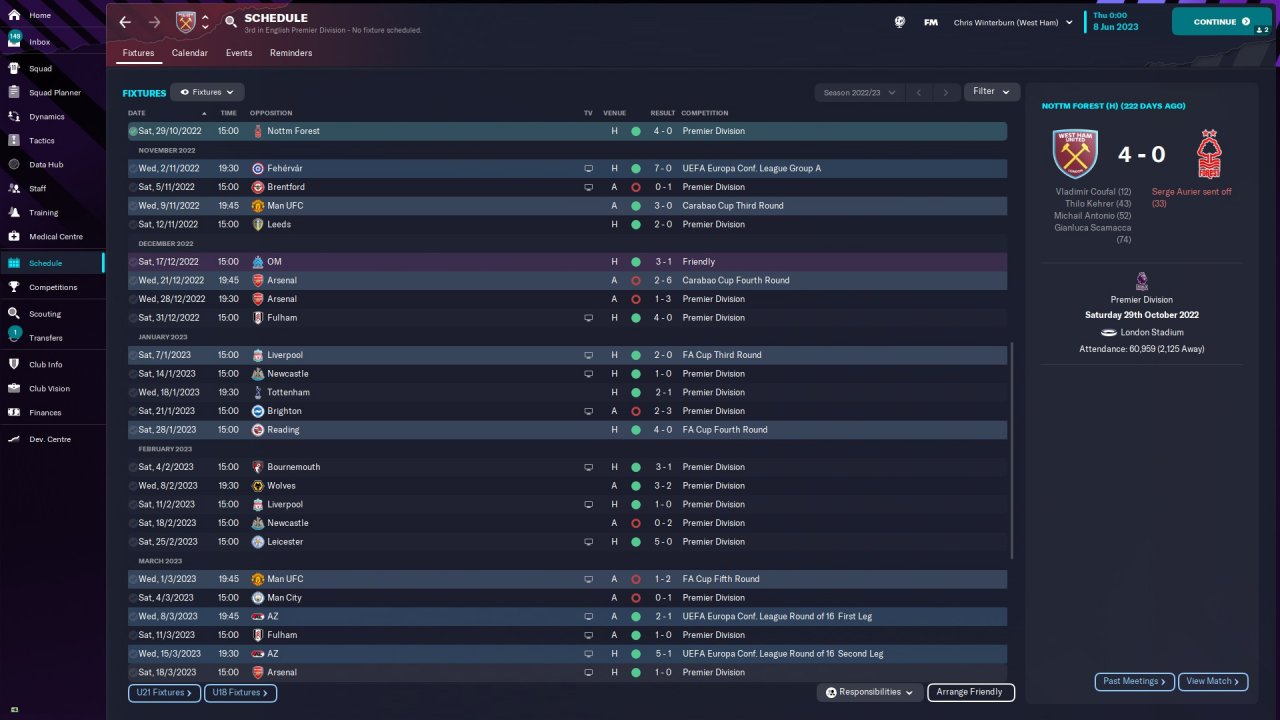This screenshot has height=720, width=1280.
Task: Select the Bournemouth fixture row circle
Action: point(133,467)
